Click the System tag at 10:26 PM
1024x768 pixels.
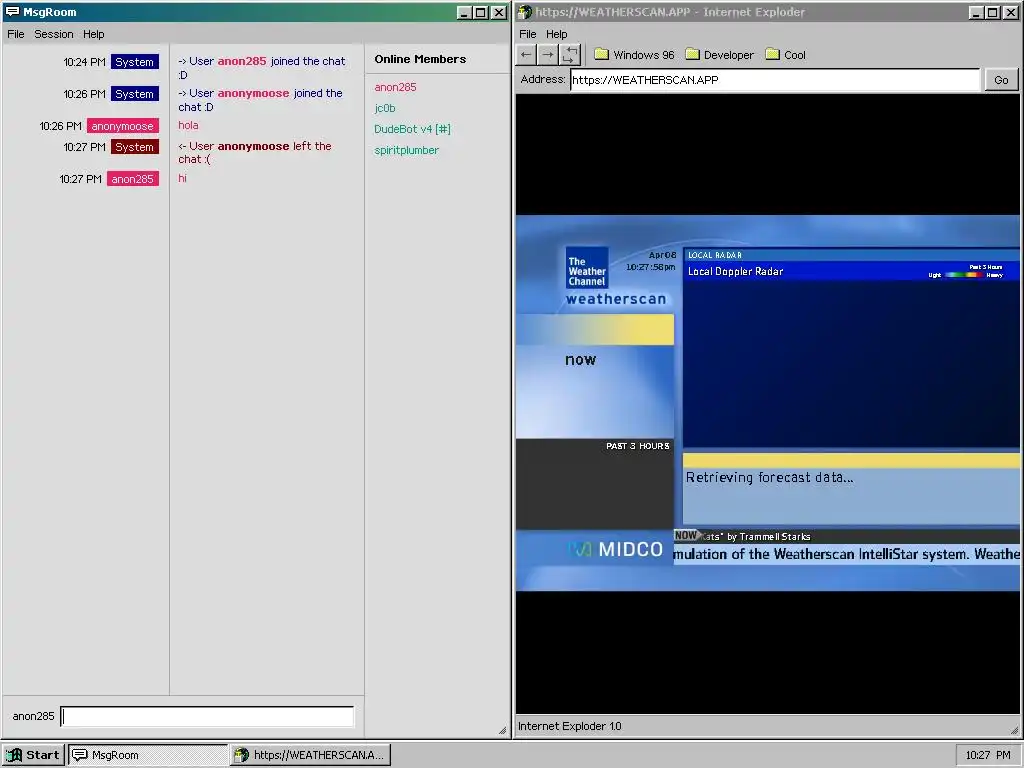[x=135, y=94]
